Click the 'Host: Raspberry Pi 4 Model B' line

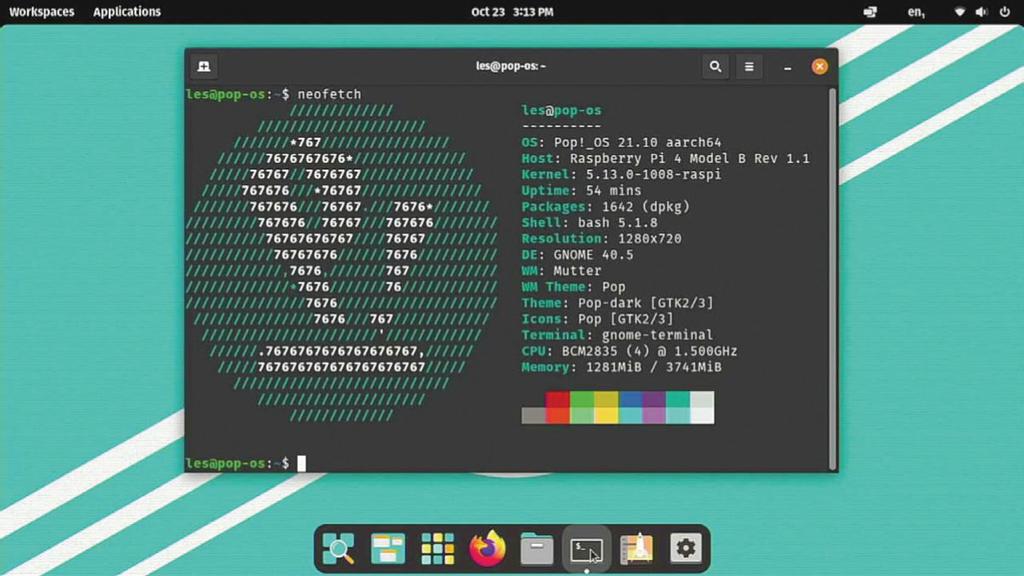(665, 159)
